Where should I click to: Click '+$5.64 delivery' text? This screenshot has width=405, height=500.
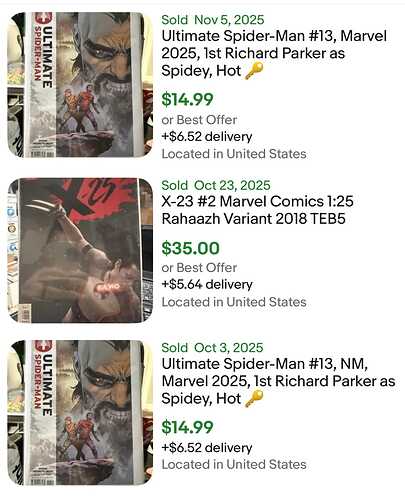coord(207,284)
